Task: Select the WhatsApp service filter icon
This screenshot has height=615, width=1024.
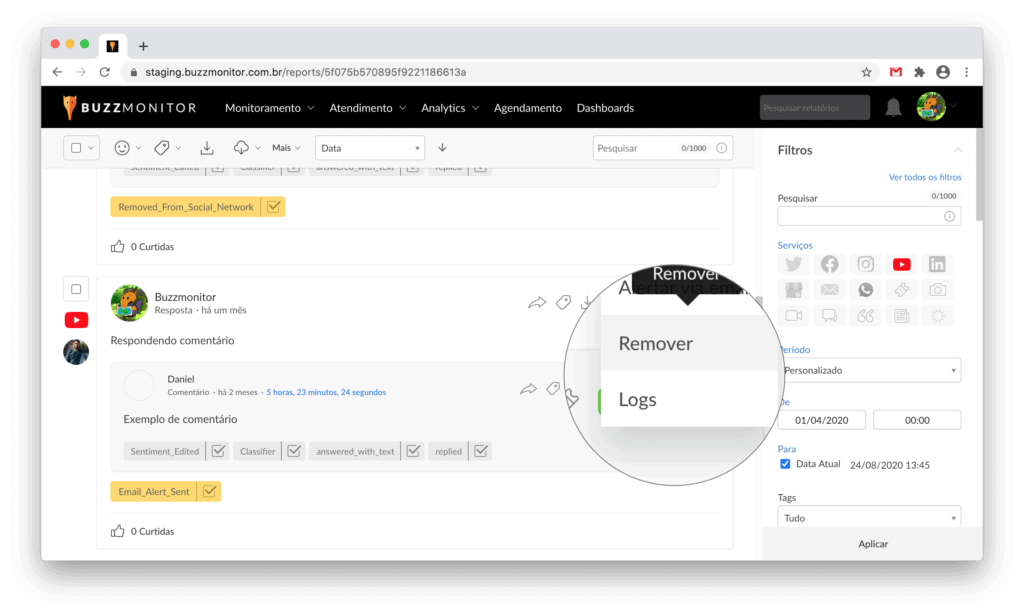Action: pos(865,290)
